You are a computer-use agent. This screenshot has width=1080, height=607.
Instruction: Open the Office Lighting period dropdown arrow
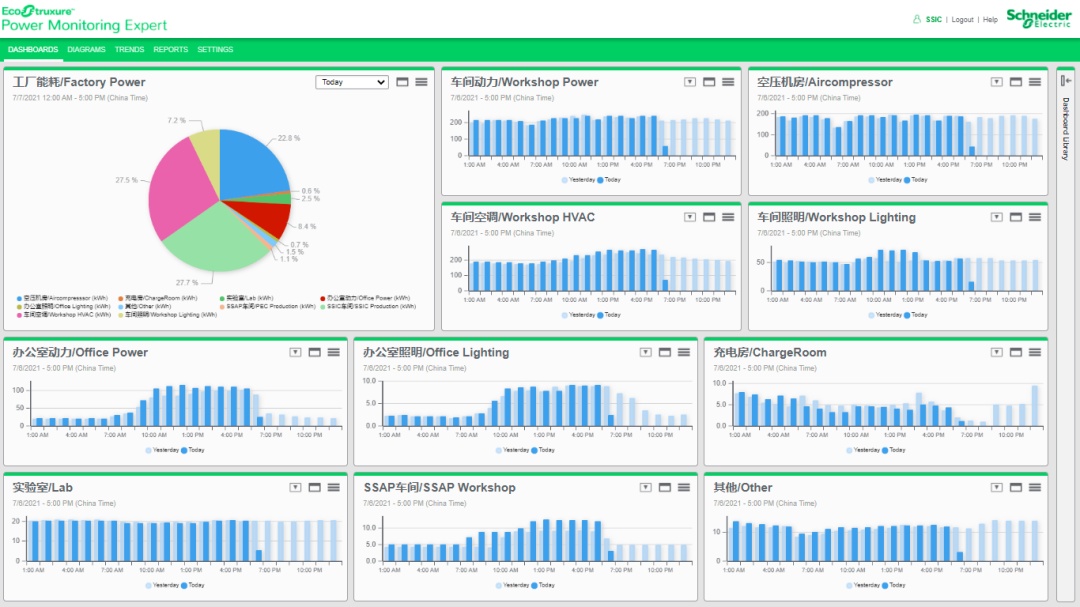[x=645, y=352]
